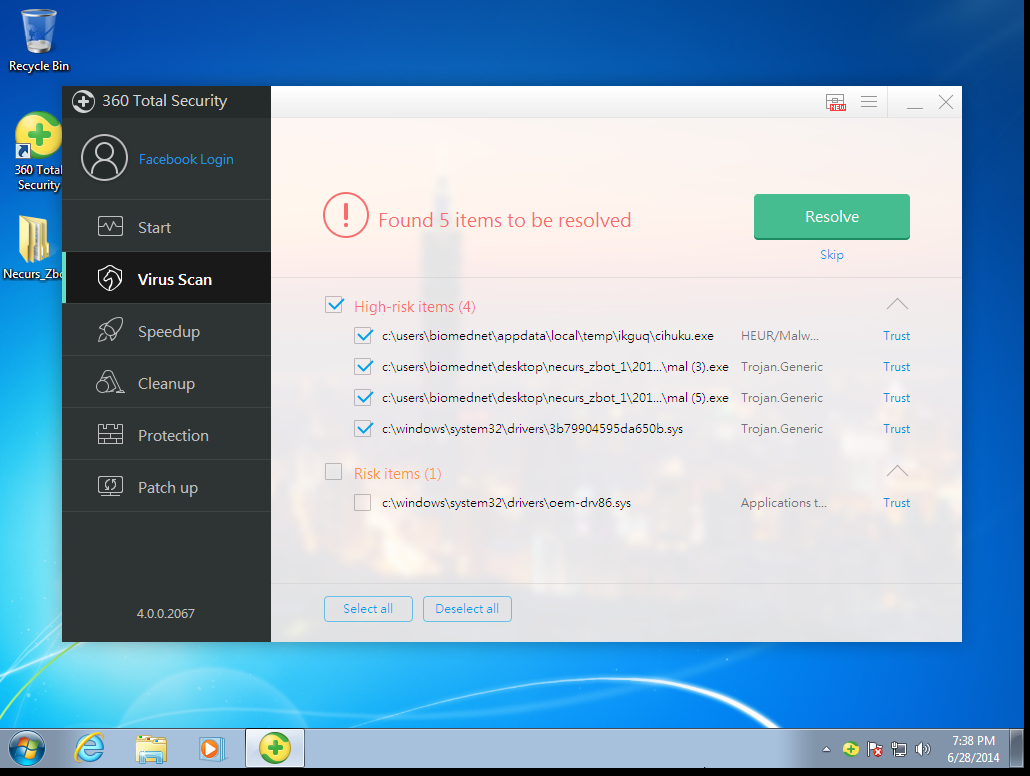This screenshot has width=1030, height=776.
Task: Switch to the Speedup section
Action: [x=167, y=331]
